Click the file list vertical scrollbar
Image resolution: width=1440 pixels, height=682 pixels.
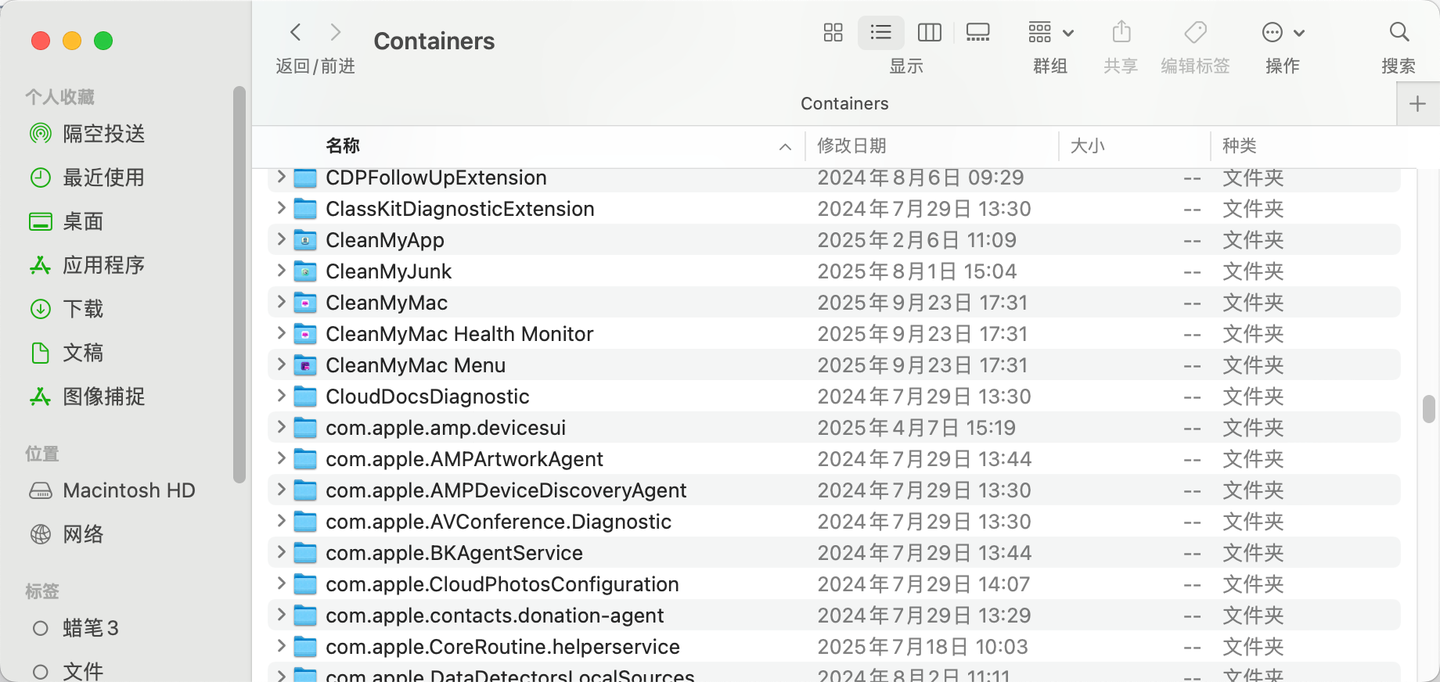1429,410
